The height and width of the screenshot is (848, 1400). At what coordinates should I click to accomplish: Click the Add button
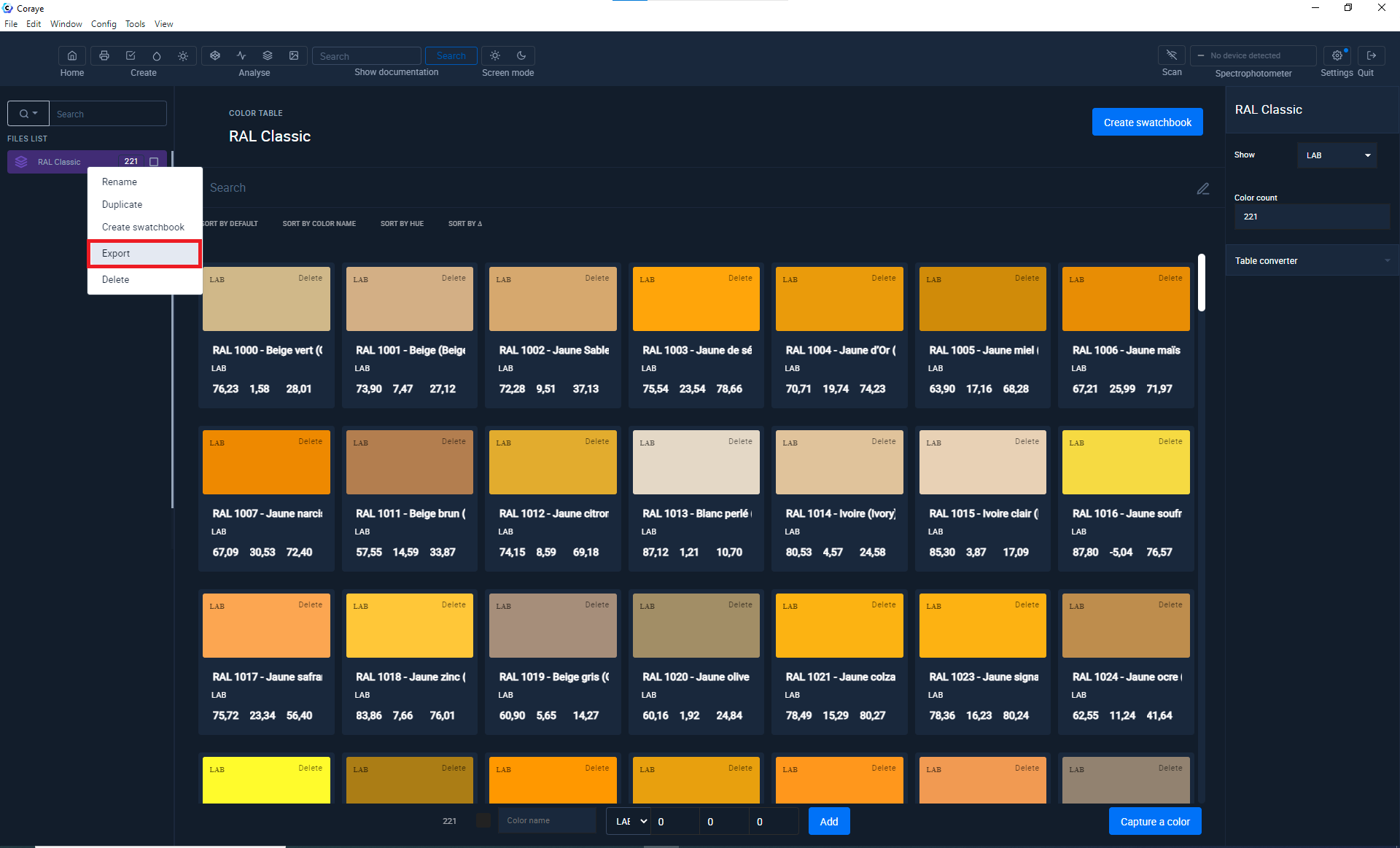(x=829, y=821)
